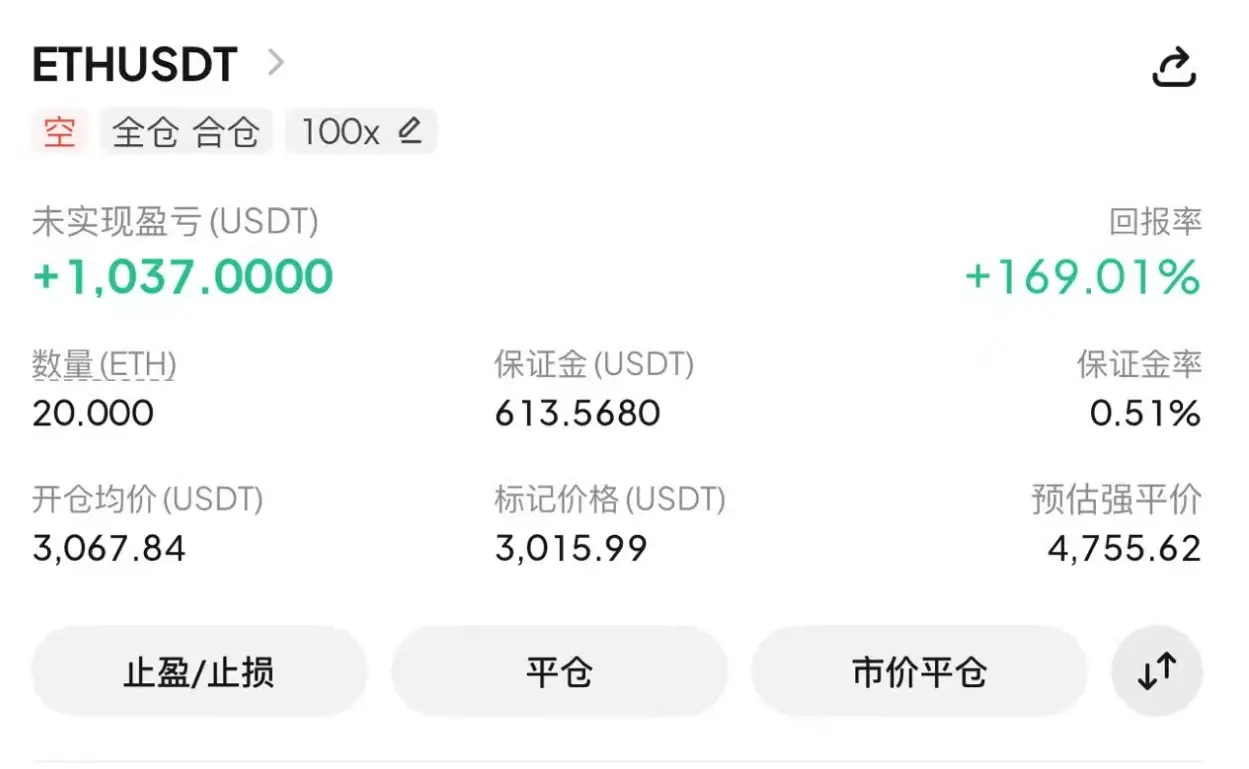This screenshot has width=1249, height=769.
Task: Click the 市价平仓 market close button
Action: pyautogui.click(x=918, y=672)
